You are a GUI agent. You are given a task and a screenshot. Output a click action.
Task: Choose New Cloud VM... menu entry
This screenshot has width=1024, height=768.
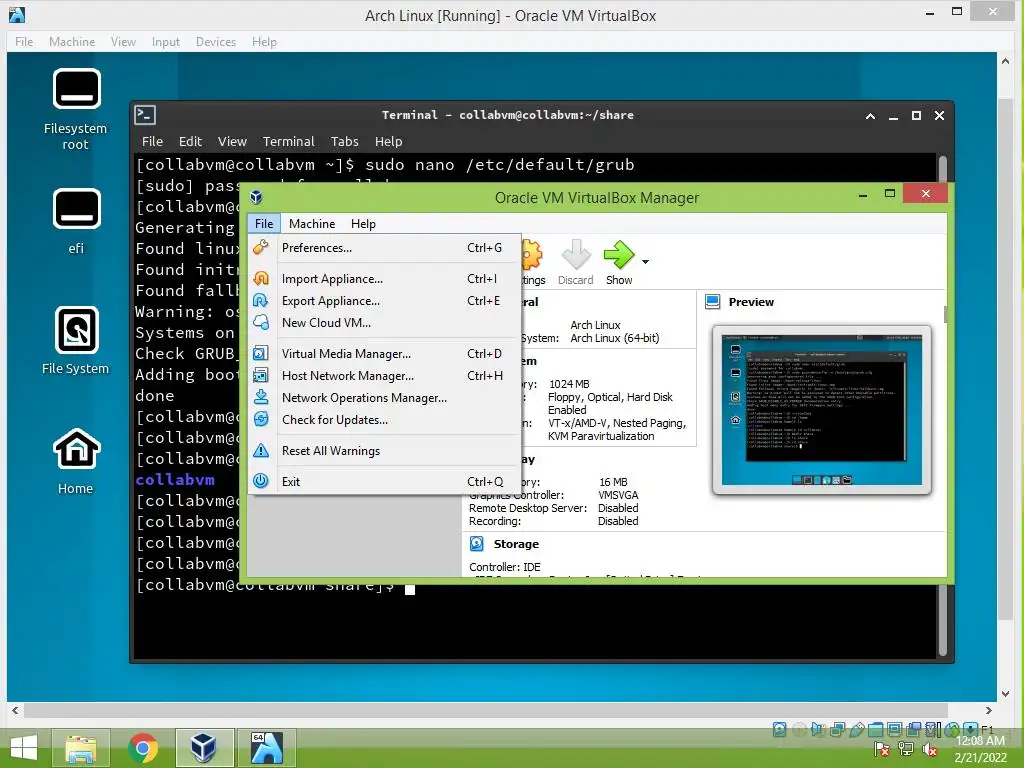(x=385, y=323)
